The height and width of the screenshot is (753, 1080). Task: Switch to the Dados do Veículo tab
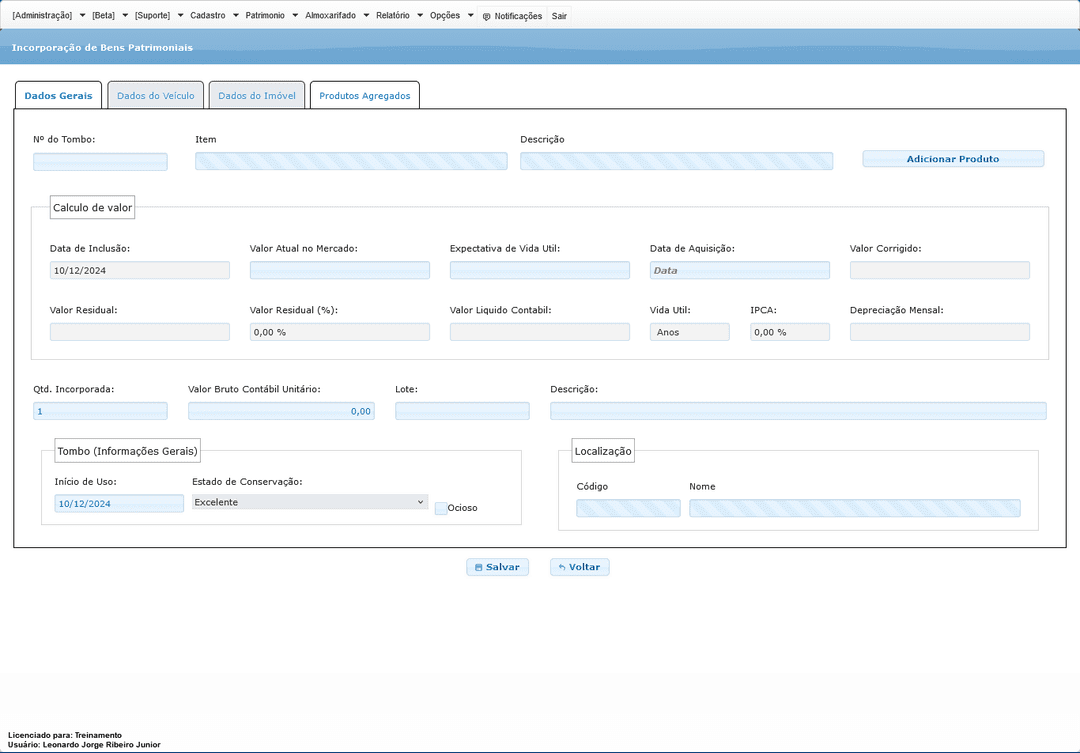156,95
